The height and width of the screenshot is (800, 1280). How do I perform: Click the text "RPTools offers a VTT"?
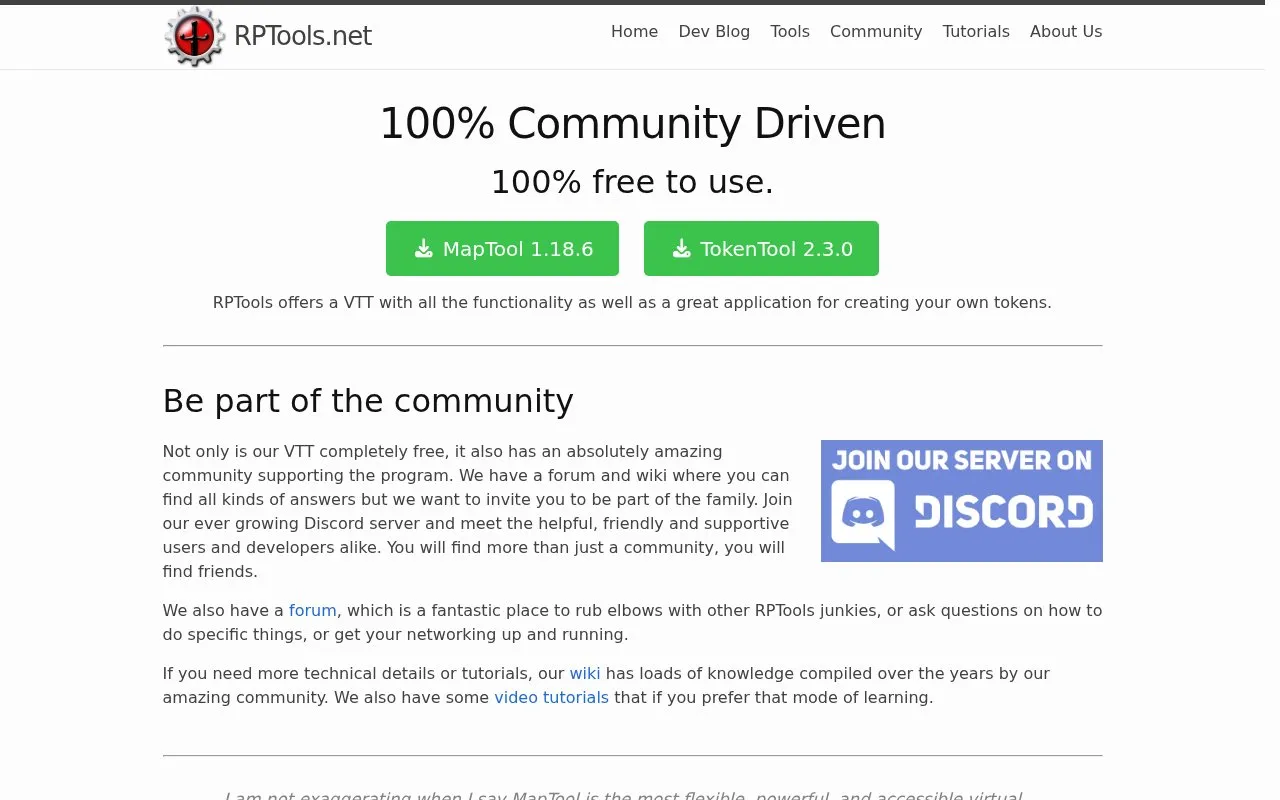(x=293, y=302)
